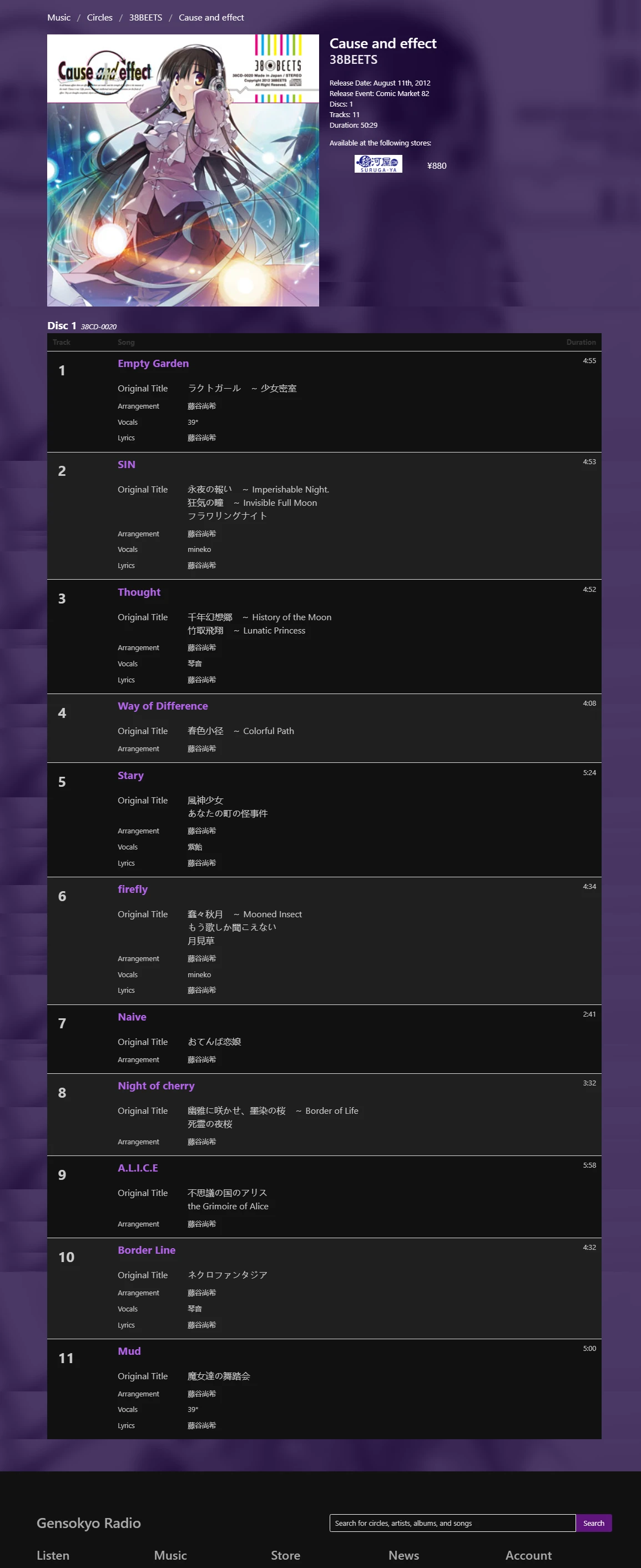Open the track titled Thought
The image size is (641, 1568).
(x=139, y=592)
